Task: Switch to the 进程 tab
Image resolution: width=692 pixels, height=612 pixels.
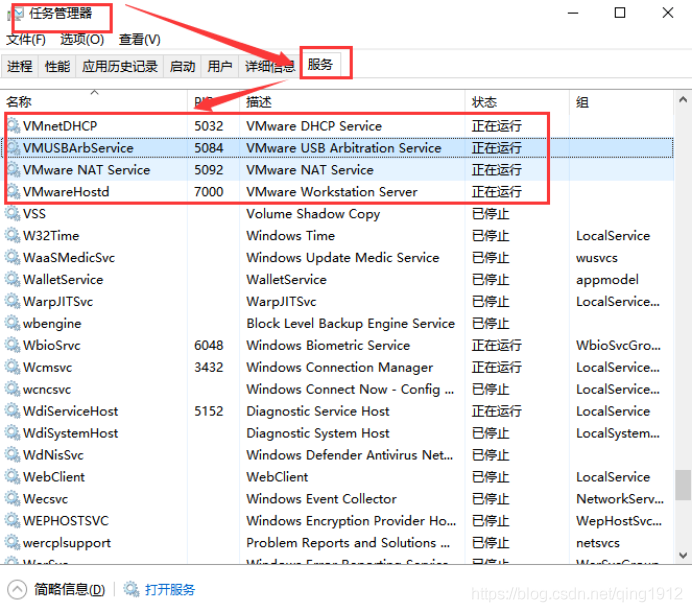Action: click(20, 66)
